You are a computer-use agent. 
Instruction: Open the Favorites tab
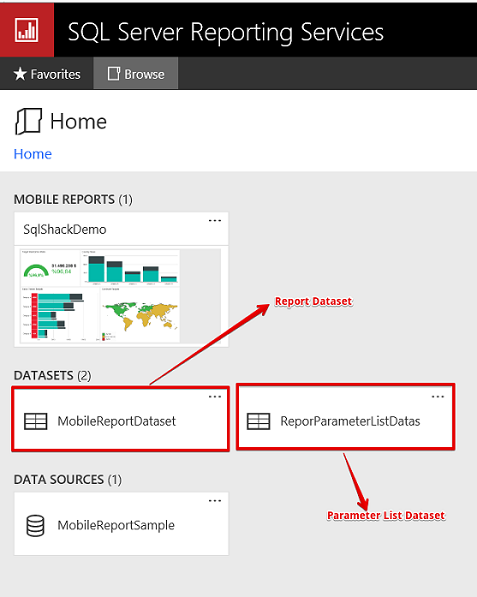tap(47, 74)
